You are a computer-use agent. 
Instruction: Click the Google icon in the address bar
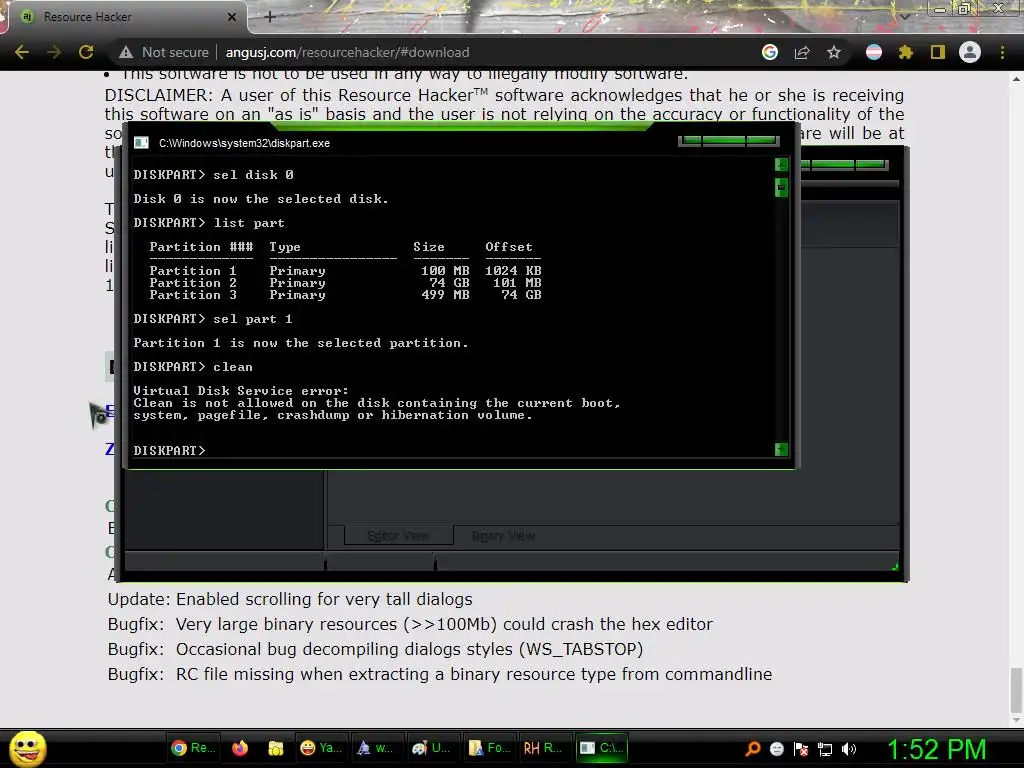pyautogui.click(x=770, y=52)
